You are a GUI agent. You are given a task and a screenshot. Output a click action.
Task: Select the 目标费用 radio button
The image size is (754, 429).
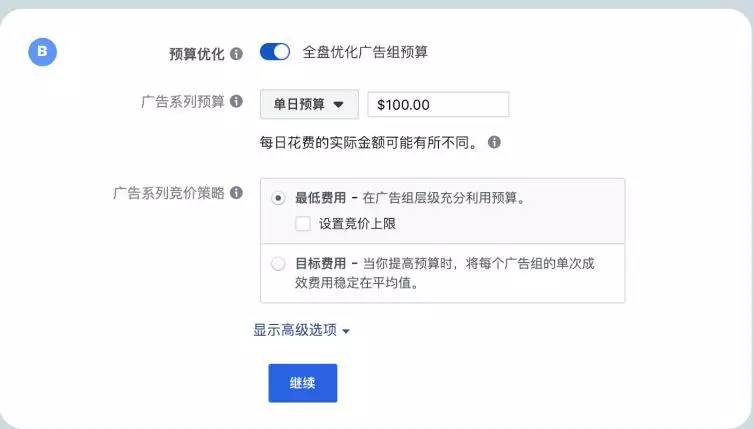click(278, 264)
